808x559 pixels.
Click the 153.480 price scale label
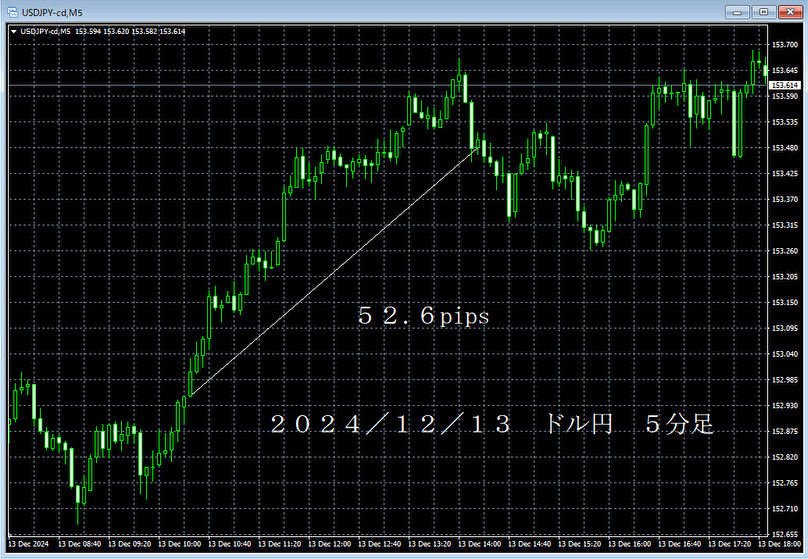pyautogui.click(x=785, y=148)
